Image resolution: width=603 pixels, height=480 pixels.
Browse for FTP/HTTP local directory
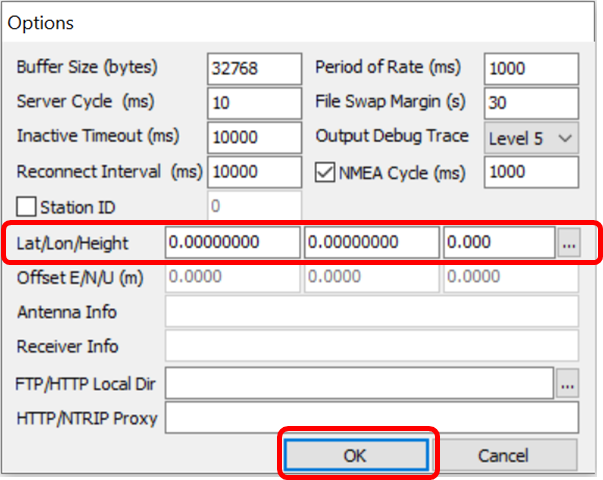point(568,382)
